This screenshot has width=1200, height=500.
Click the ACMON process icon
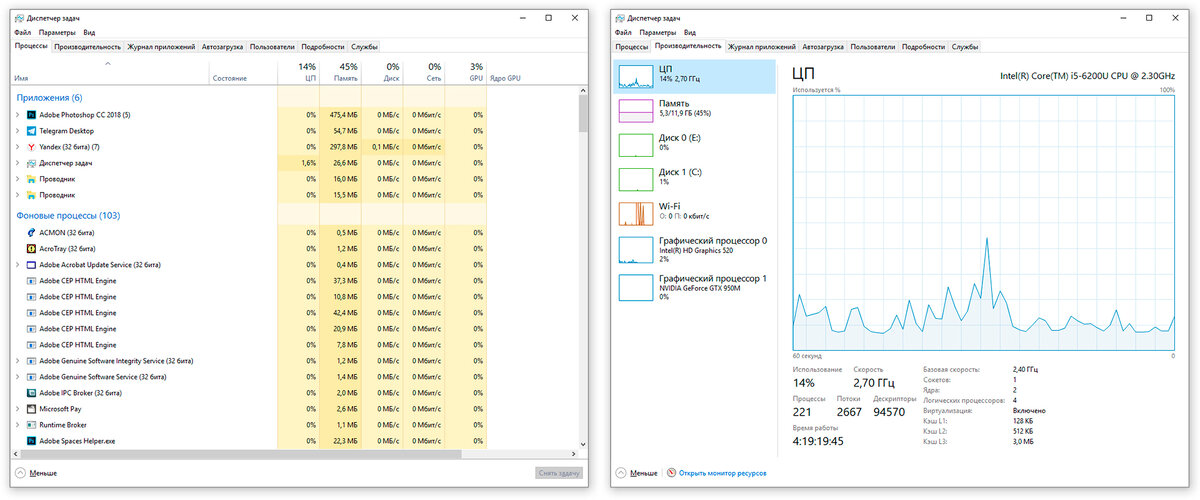pos(32,232)
